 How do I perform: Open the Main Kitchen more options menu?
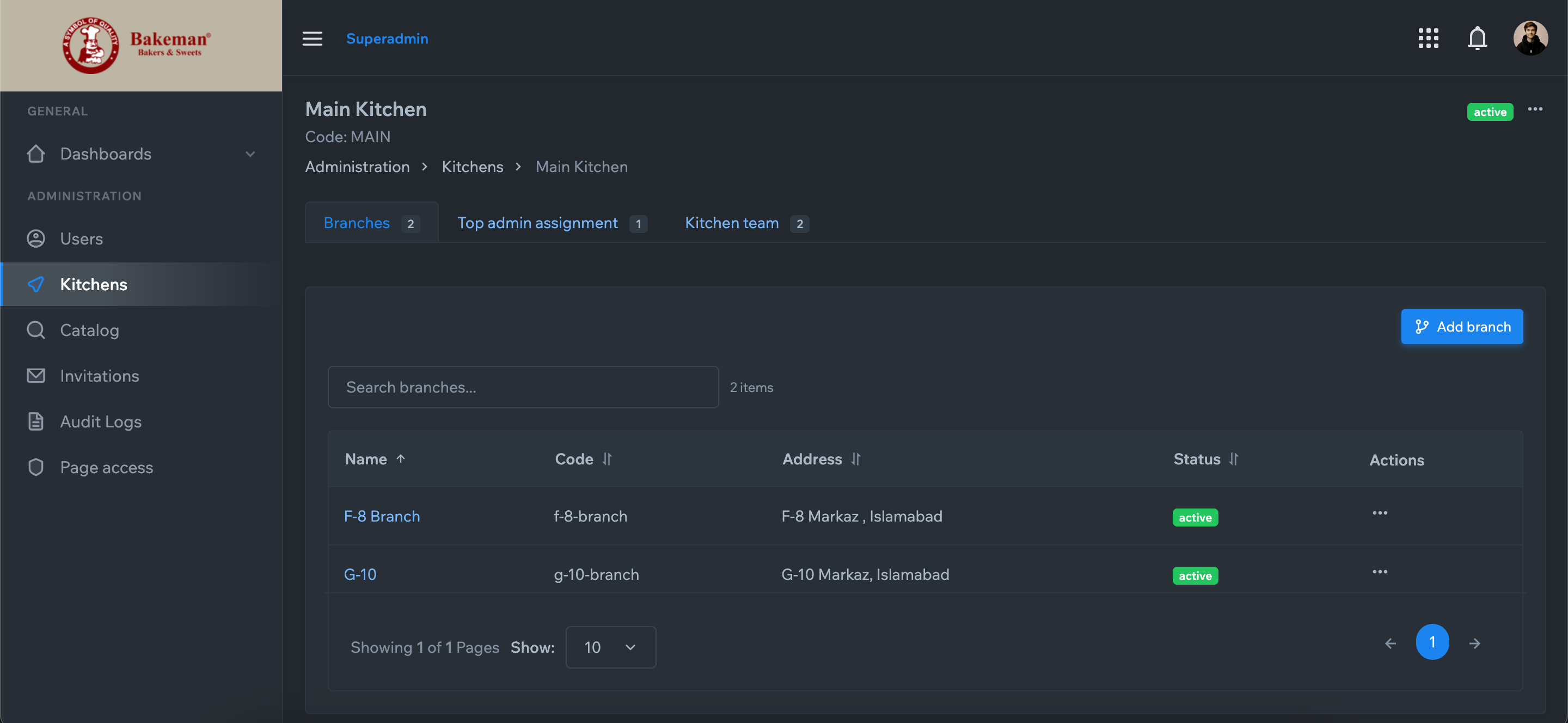coord(1535,109)
